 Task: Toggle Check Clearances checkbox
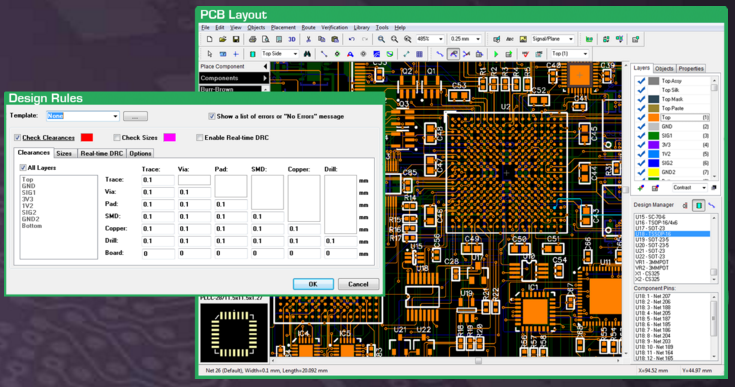17,137
